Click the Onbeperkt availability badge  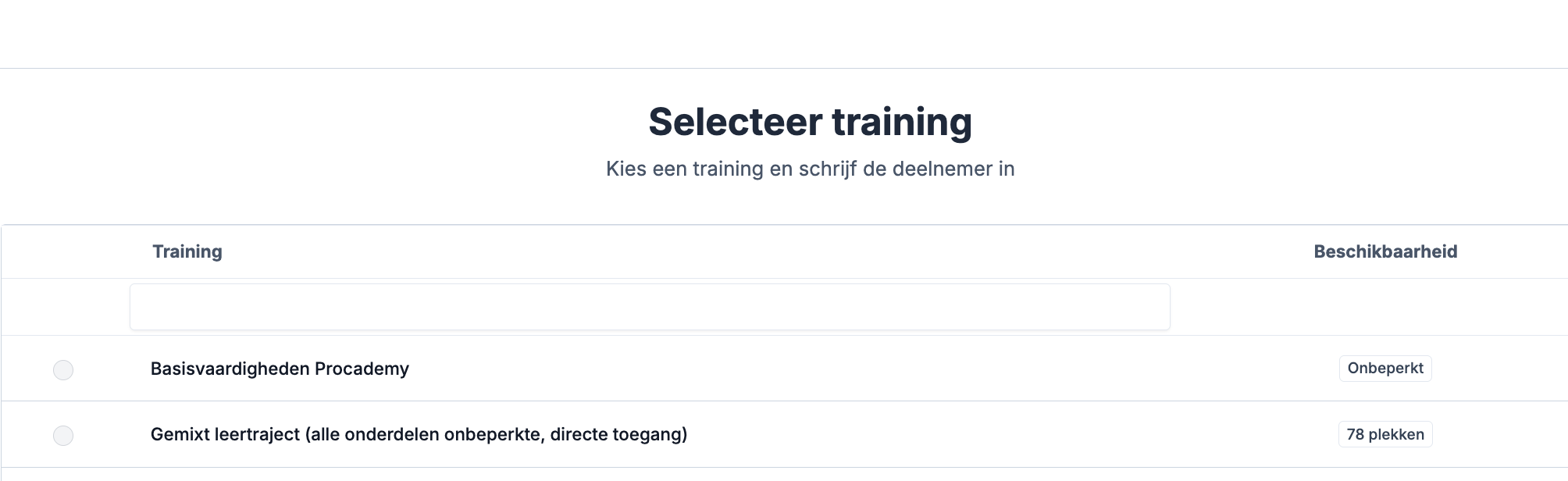(1384, 368)
